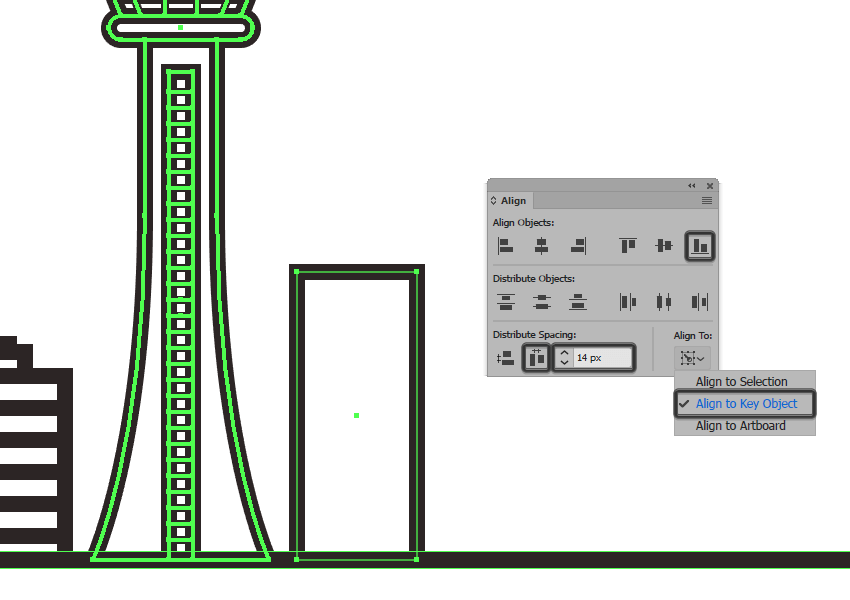Click Horizontal Distribute Center icon
The image size is (850, 600).
664,302
